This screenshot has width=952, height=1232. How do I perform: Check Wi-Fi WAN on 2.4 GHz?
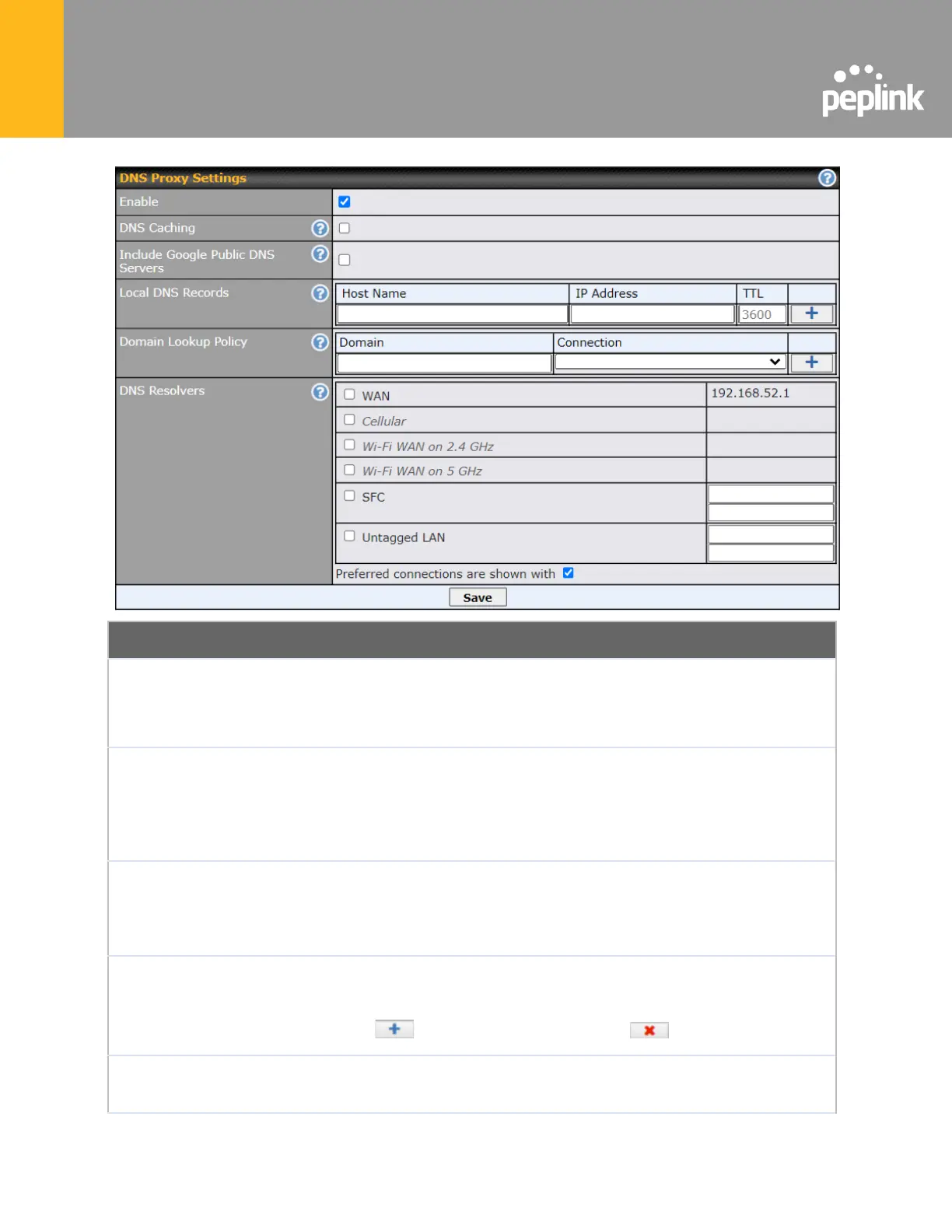[349, 445]
